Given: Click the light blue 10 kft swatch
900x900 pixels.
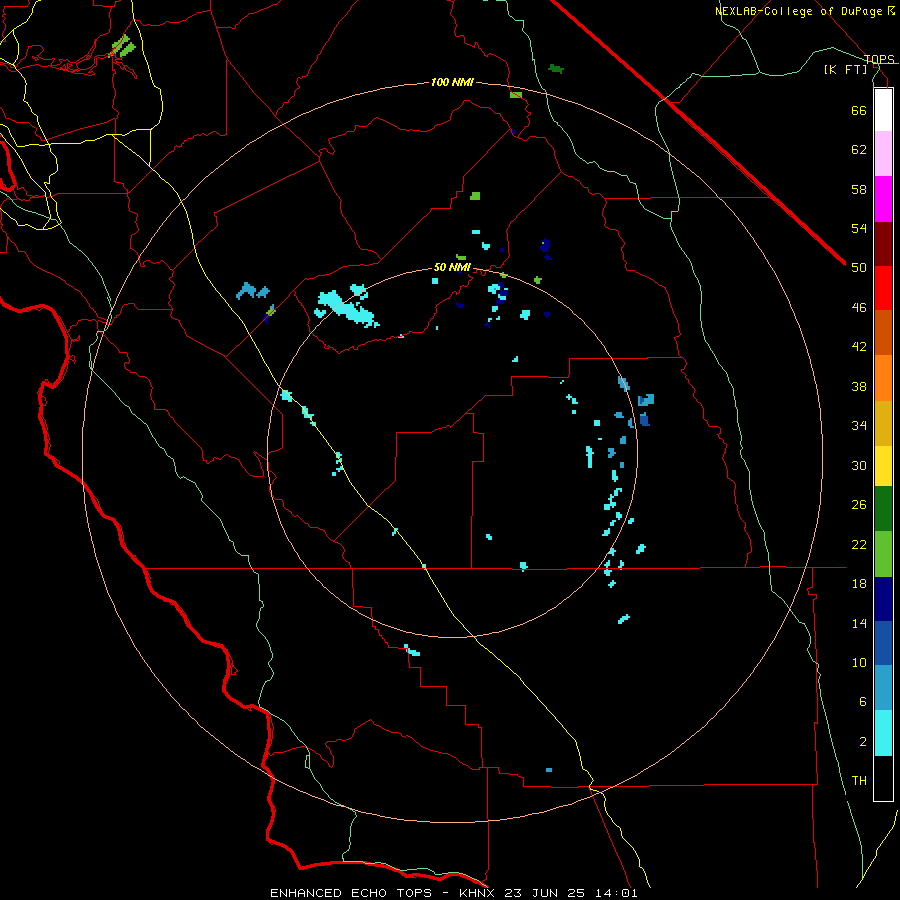Looking at the screenshot, I should (x=883, y=688).
